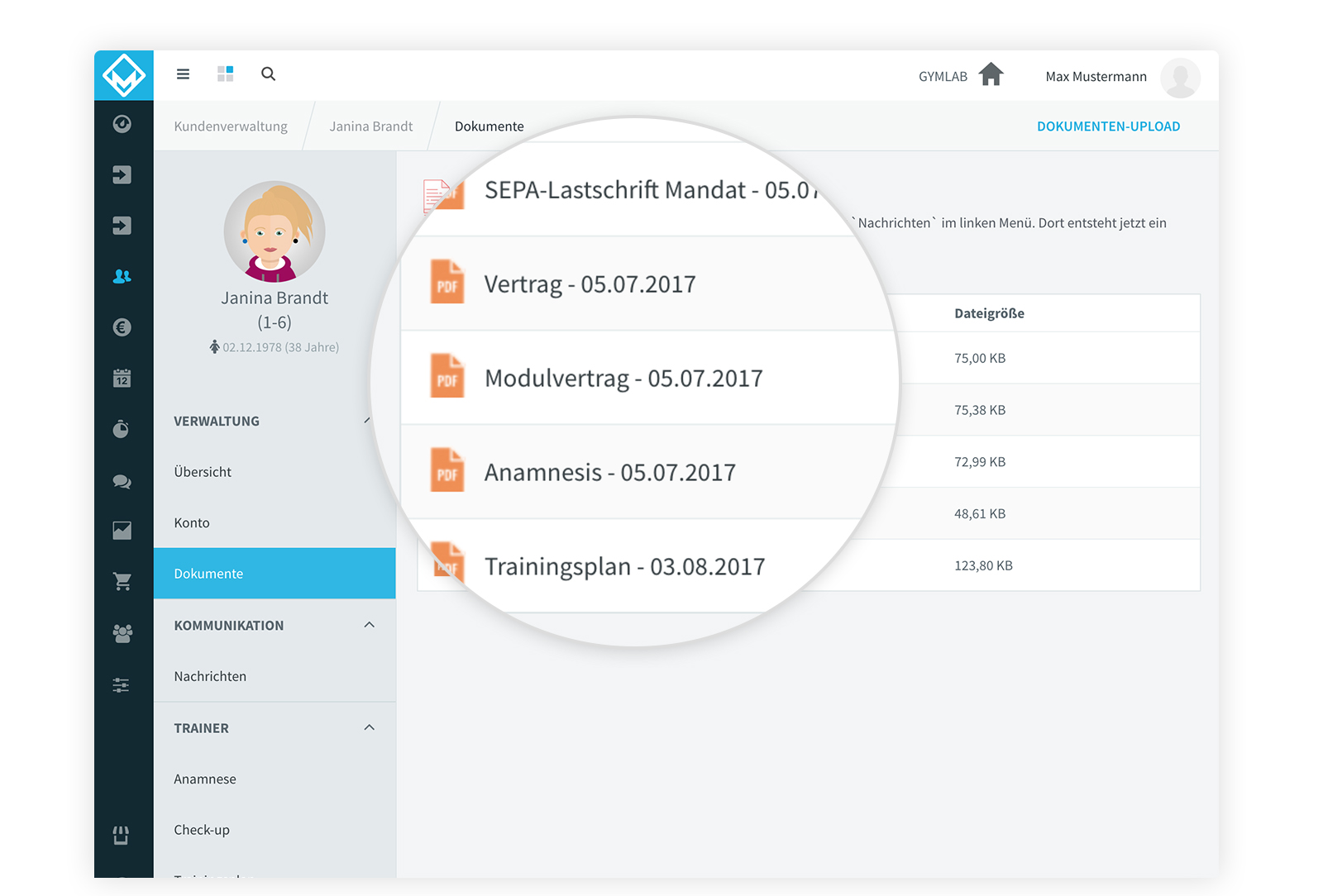Open the GYMLAB home icon
The image size is (1323, 896).
click(991, 74)
